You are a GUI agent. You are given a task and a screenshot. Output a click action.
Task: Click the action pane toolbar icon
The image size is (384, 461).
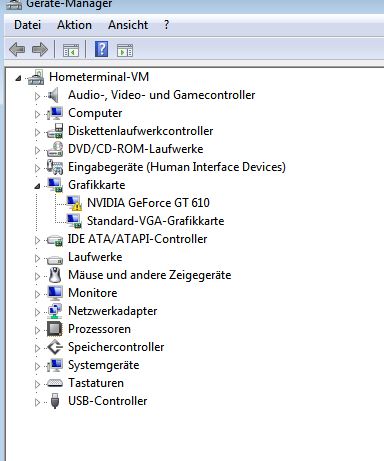point(125,50)
